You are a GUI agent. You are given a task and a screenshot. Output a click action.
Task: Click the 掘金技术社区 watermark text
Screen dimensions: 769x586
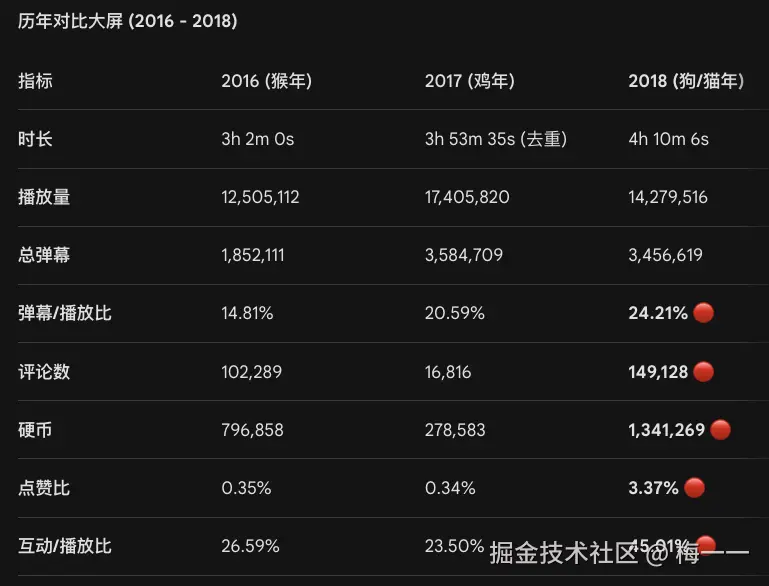tap(564, 552)
